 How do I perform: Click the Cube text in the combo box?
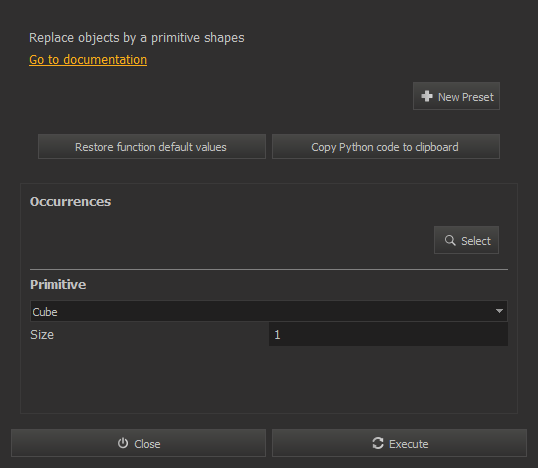[x=45, y=312]
